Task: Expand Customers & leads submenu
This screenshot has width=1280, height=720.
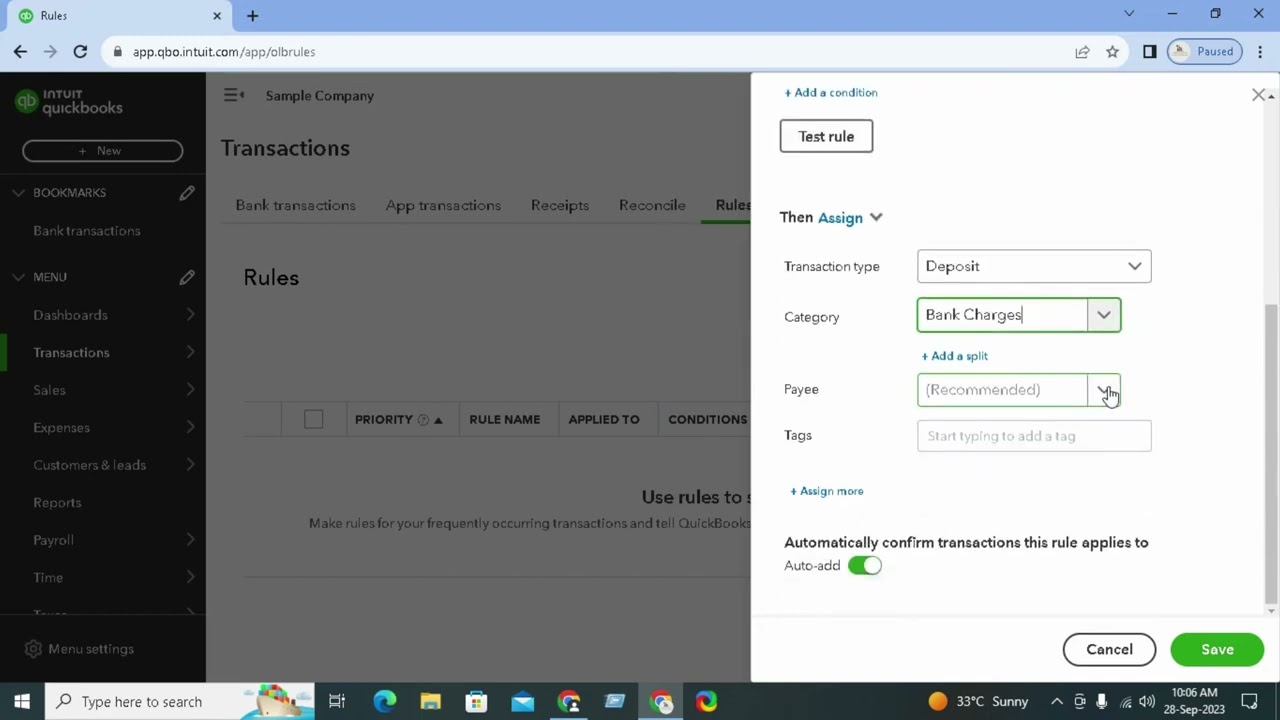Action: click(x=190, y=465)
